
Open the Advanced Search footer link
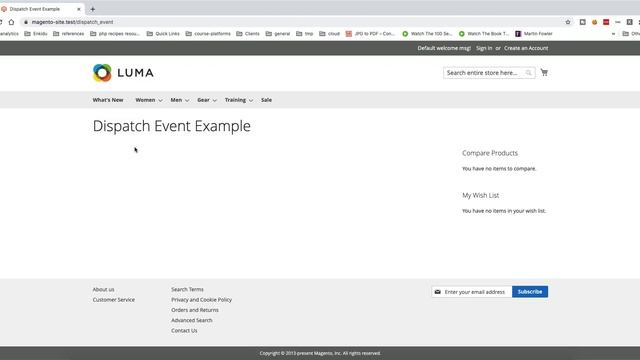pyautogui.click(x=192, y=320)
